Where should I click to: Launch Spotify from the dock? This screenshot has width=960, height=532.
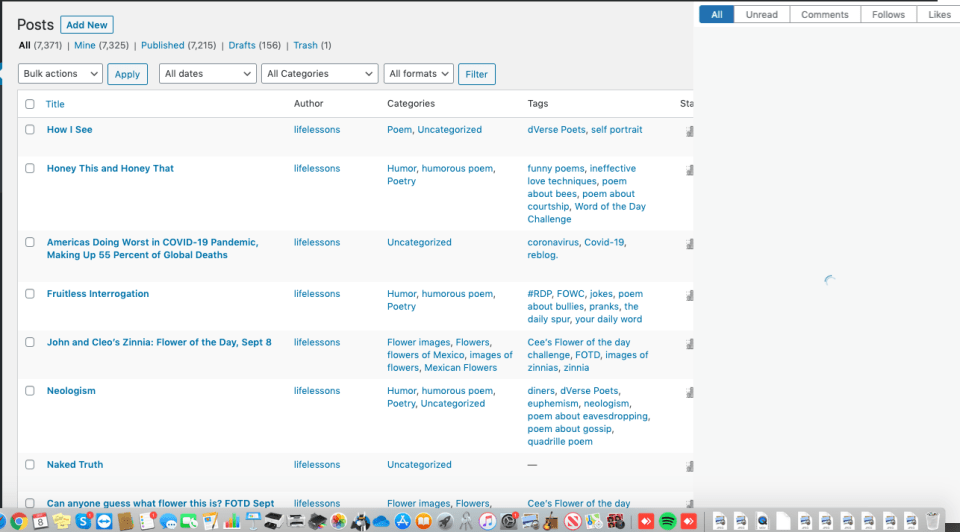pyautogui.click(x=668, y=521)
